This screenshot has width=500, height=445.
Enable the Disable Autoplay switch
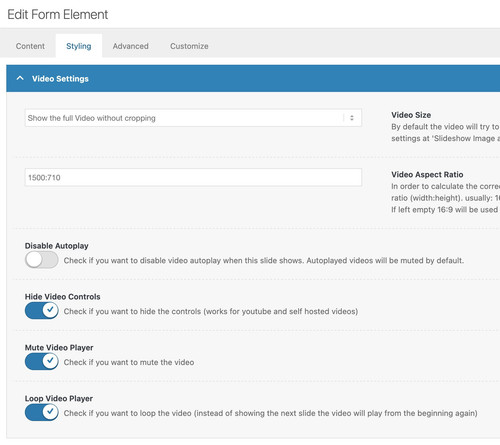(42, 260)
